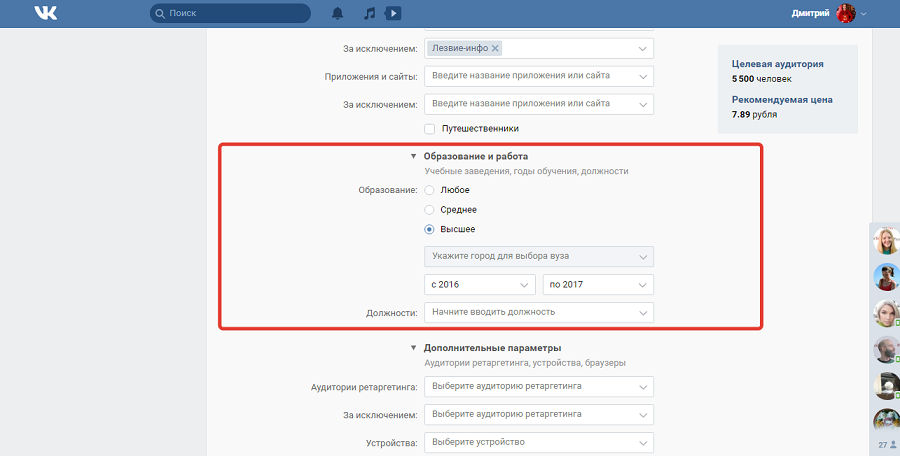Viewport: 900px width, 456px height.
Task: Expand the account dropdown arrow next to avatar
Action: [x=863, y=14]
